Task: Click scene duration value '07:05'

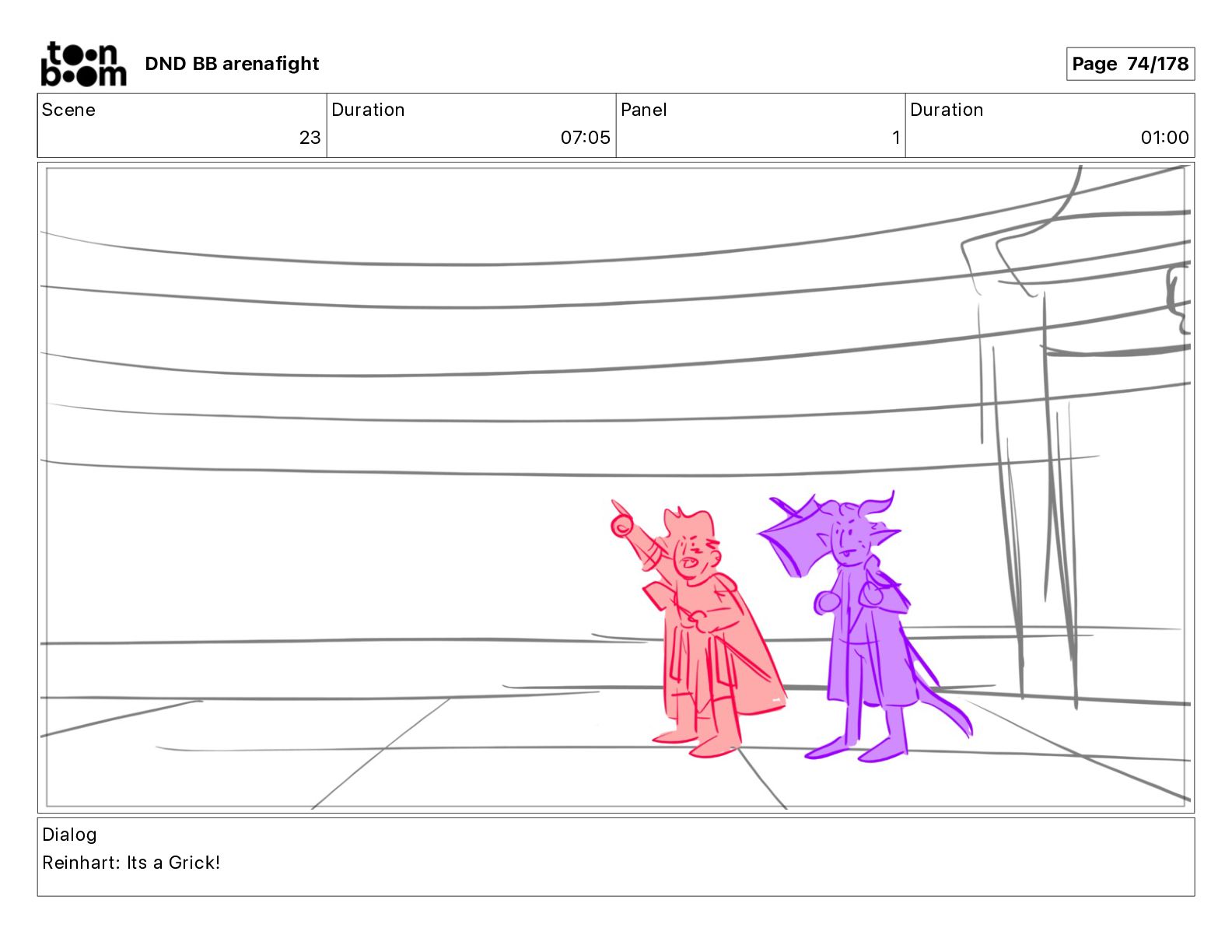Action: tap(585, 138)
